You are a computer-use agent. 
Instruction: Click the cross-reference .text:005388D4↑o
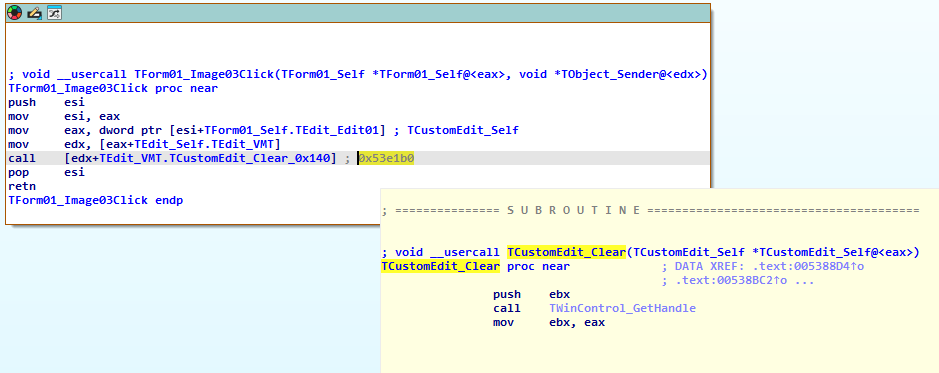[808, 266]
